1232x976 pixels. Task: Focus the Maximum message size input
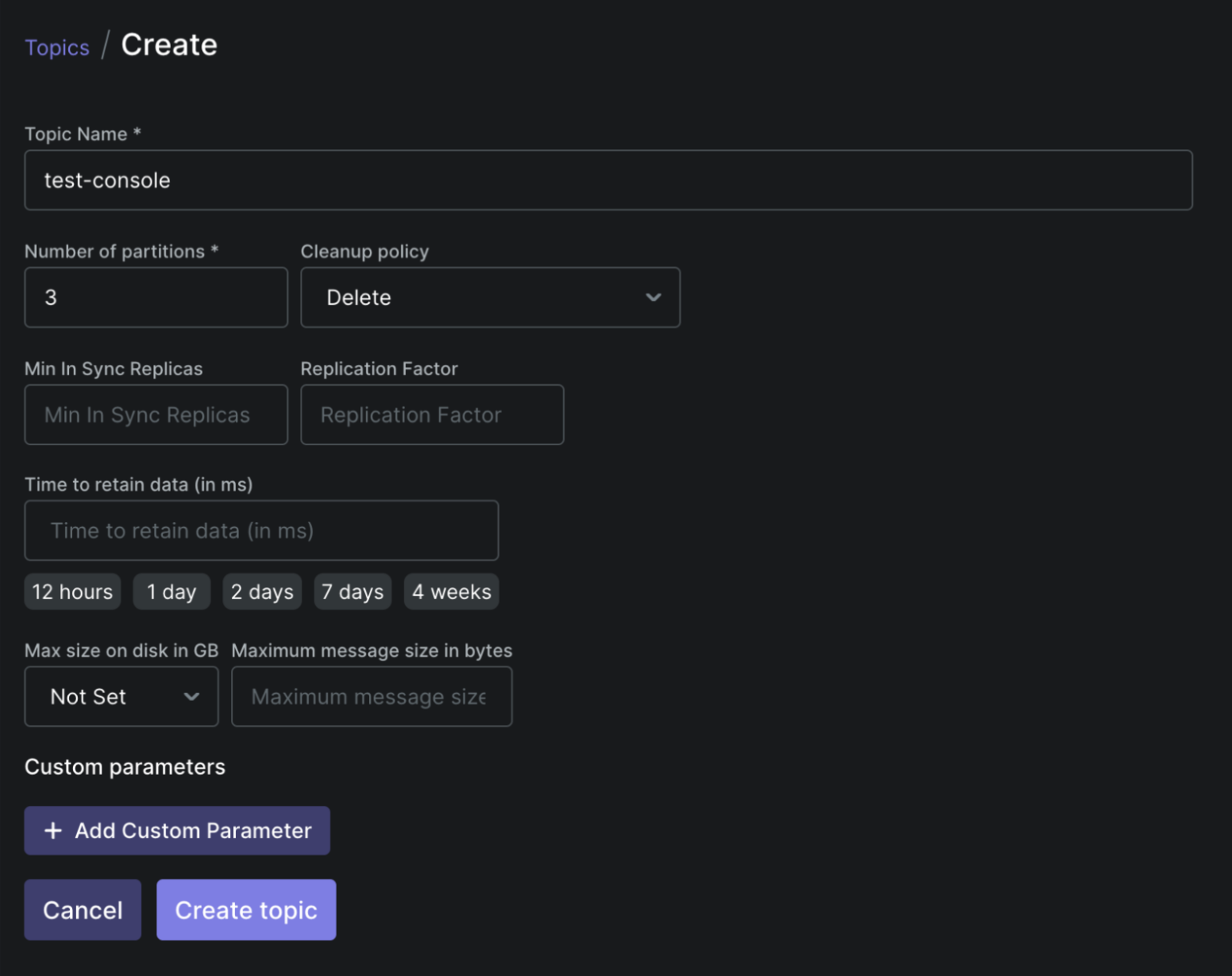click(371, 697)
